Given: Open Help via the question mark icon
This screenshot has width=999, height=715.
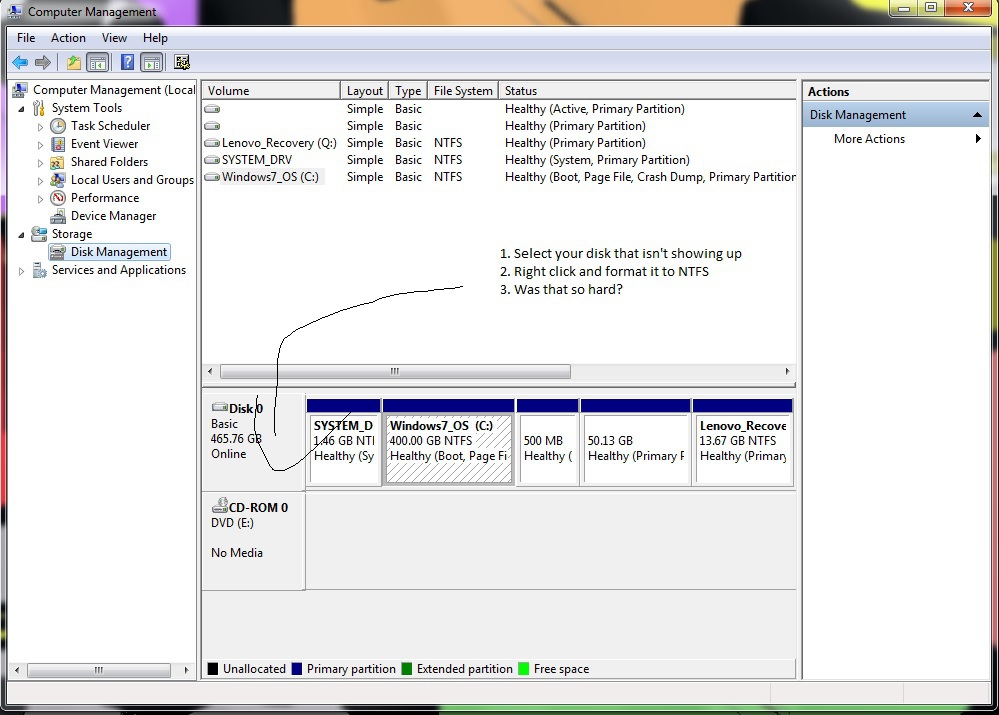Looking at the screenshot, I should click(x=127, y=62).
